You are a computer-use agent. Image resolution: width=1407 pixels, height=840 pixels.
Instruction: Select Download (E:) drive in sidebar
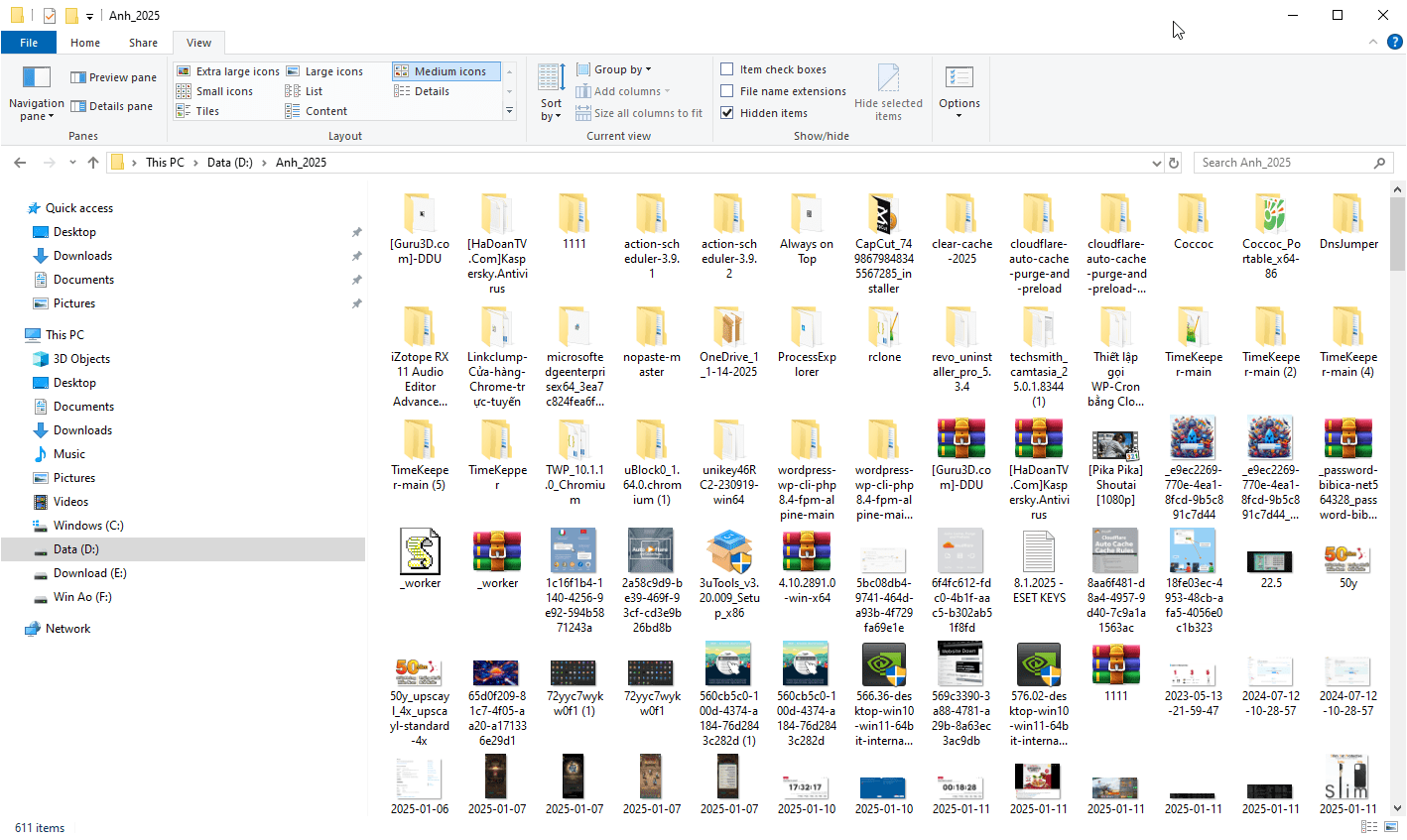(89, 573)
